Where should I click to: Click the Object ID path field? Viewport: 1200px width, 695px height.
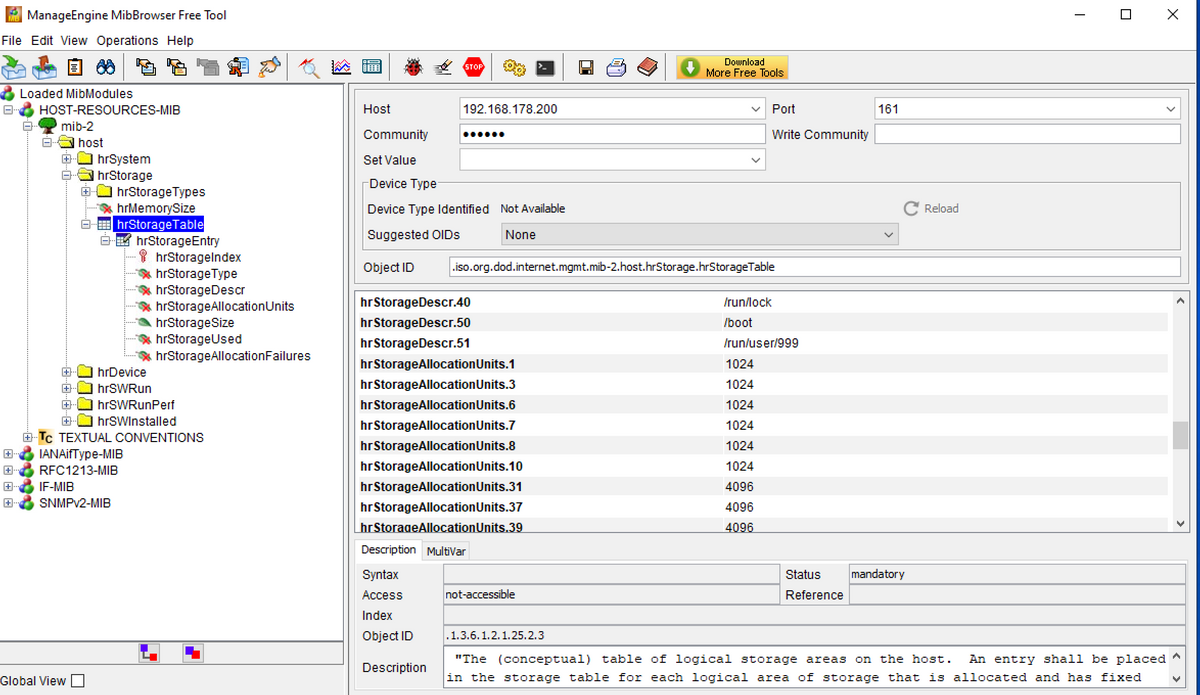[x=814, y=267]
